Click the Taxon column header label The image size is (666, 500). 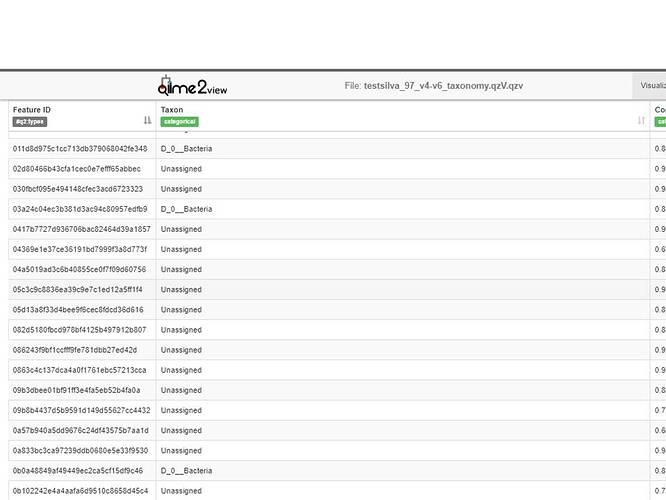[172, 109]
